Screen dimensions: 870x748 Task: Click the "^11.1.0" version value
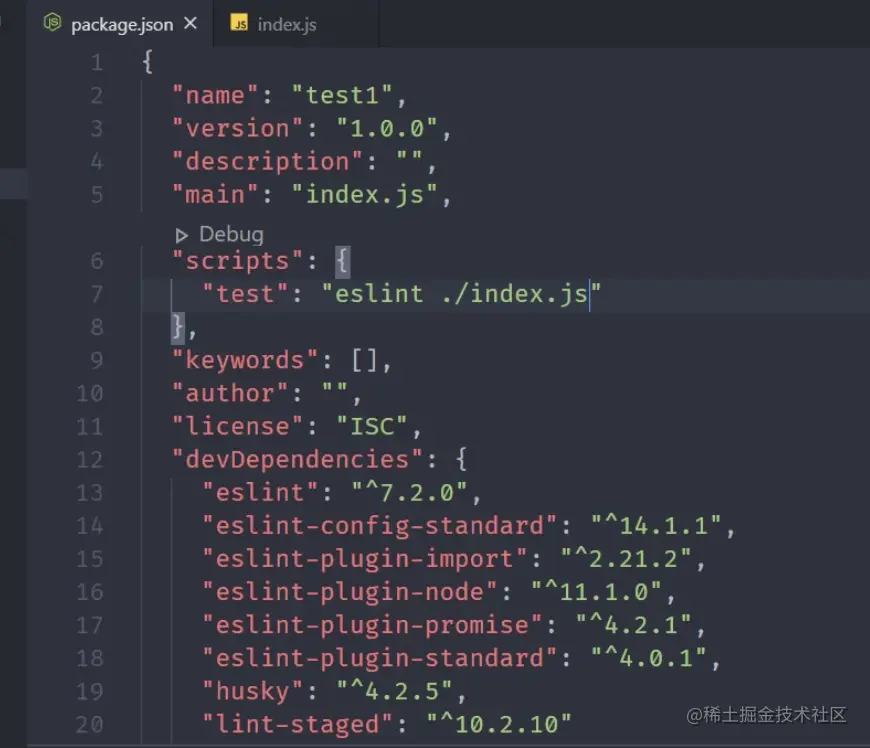click(596, 592)
